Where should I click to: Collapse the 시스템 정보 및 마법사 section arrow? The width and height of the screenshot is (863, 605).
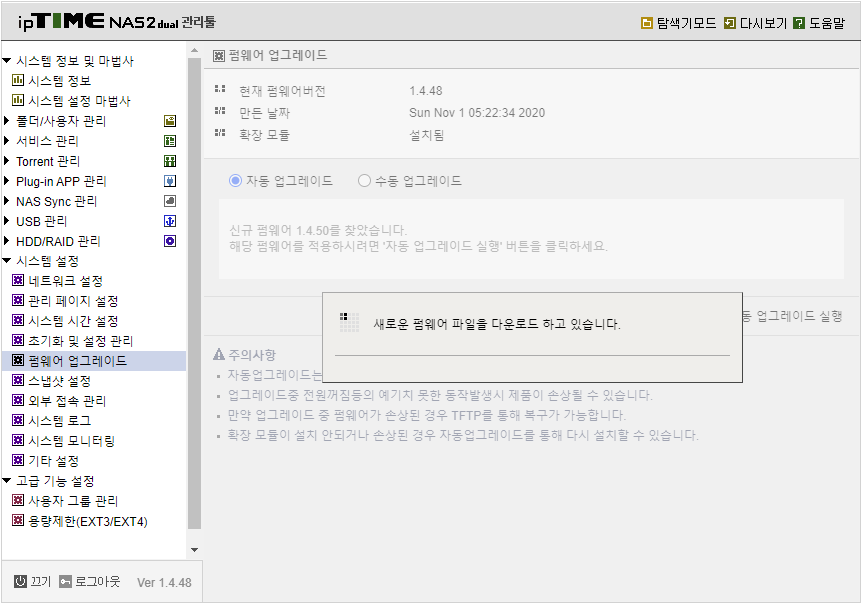(x=7, y=61)
